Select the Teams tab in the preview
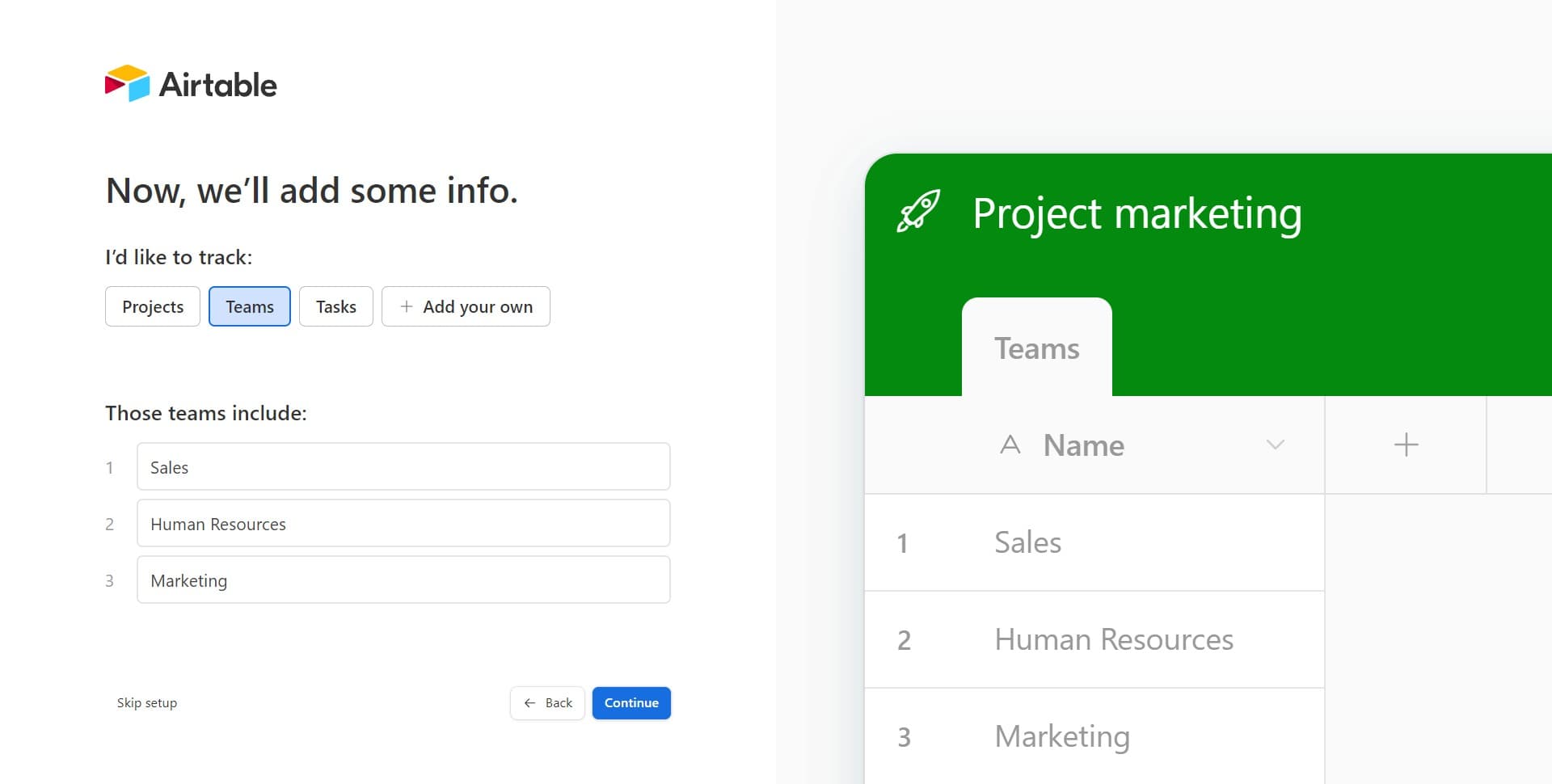 pos(1037,348)
